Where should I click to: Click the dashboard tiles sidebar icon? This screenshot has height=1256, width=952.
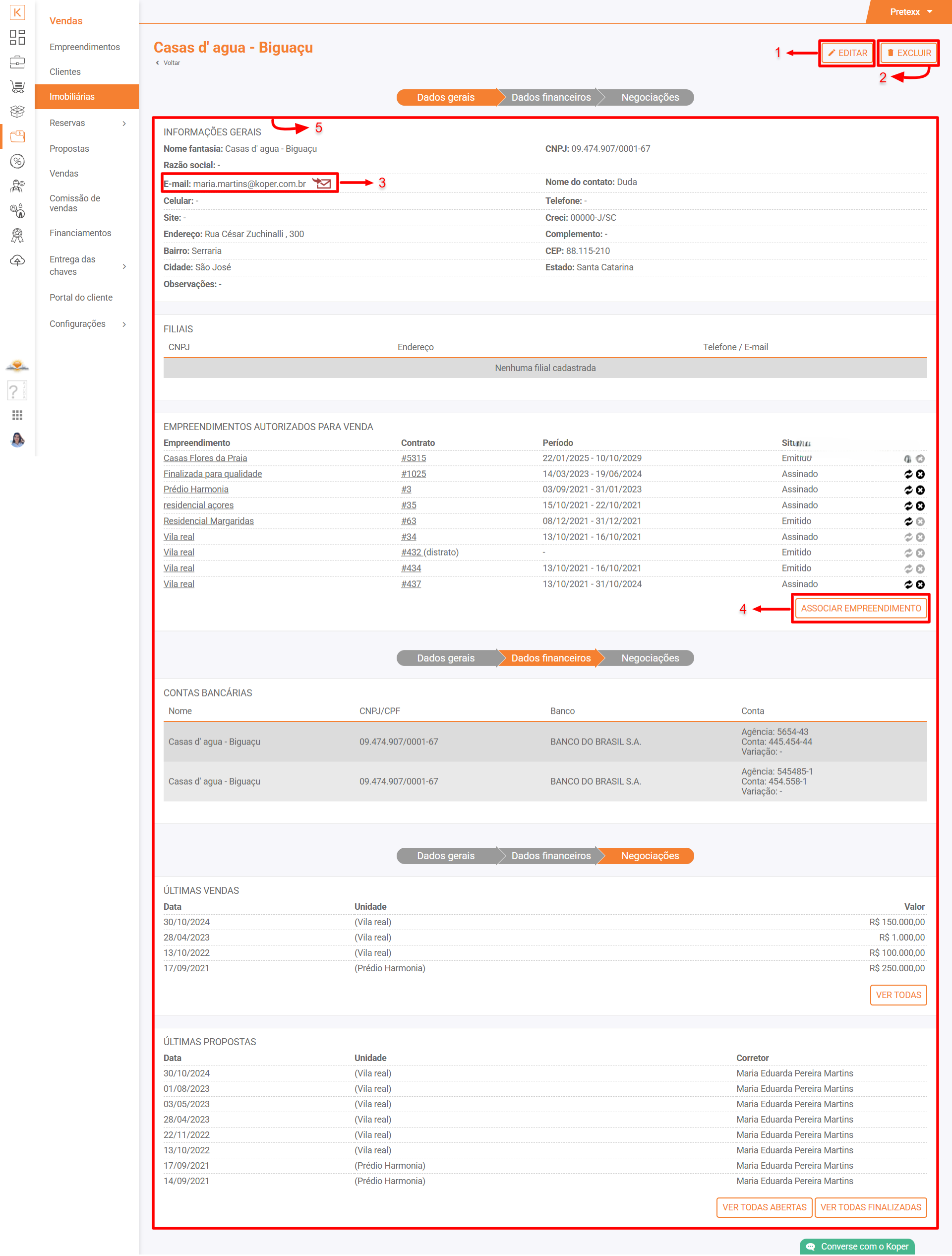(x=17, y=38)
